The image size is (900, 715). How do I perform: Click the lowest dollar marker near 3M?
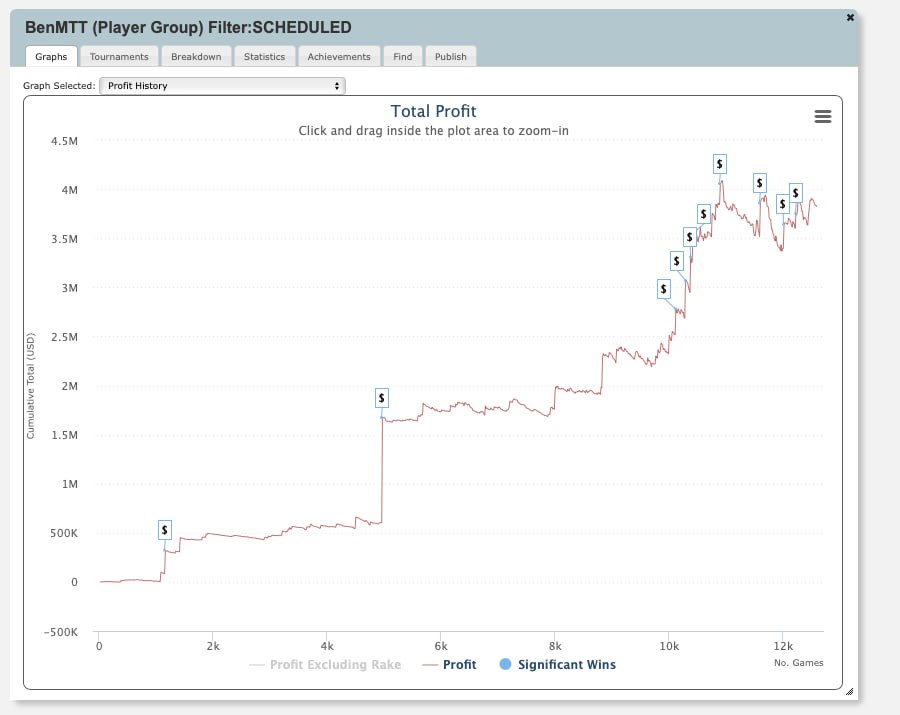tap(663, 289)
